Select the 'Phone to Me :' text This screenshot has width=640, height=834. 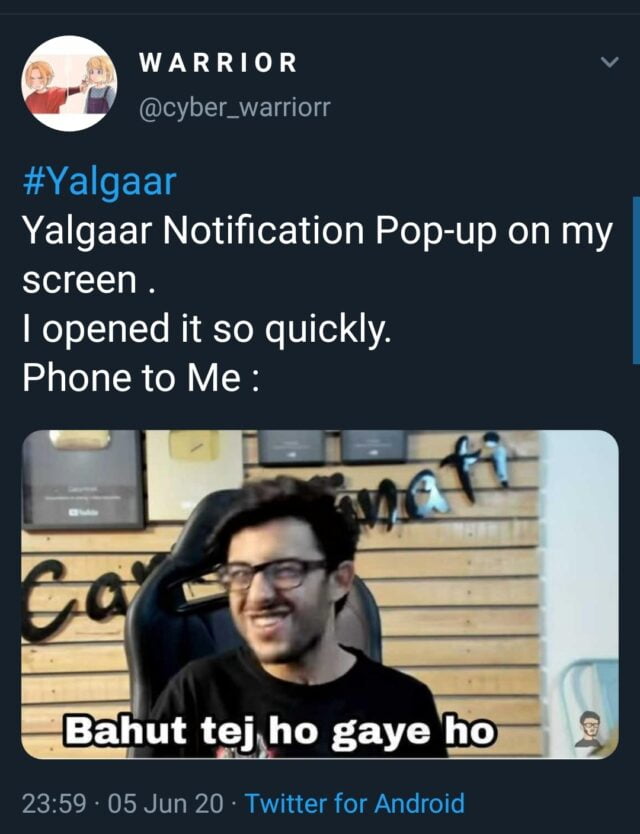tap(142, 378)
